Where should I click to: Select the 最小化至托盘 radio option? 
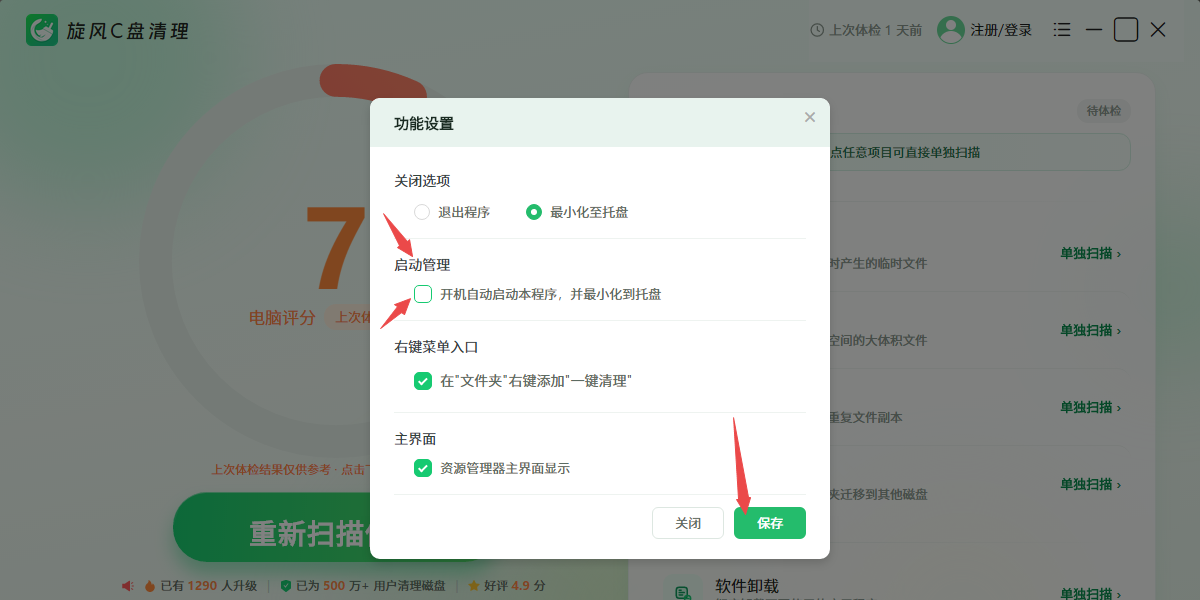click(534, 212)
